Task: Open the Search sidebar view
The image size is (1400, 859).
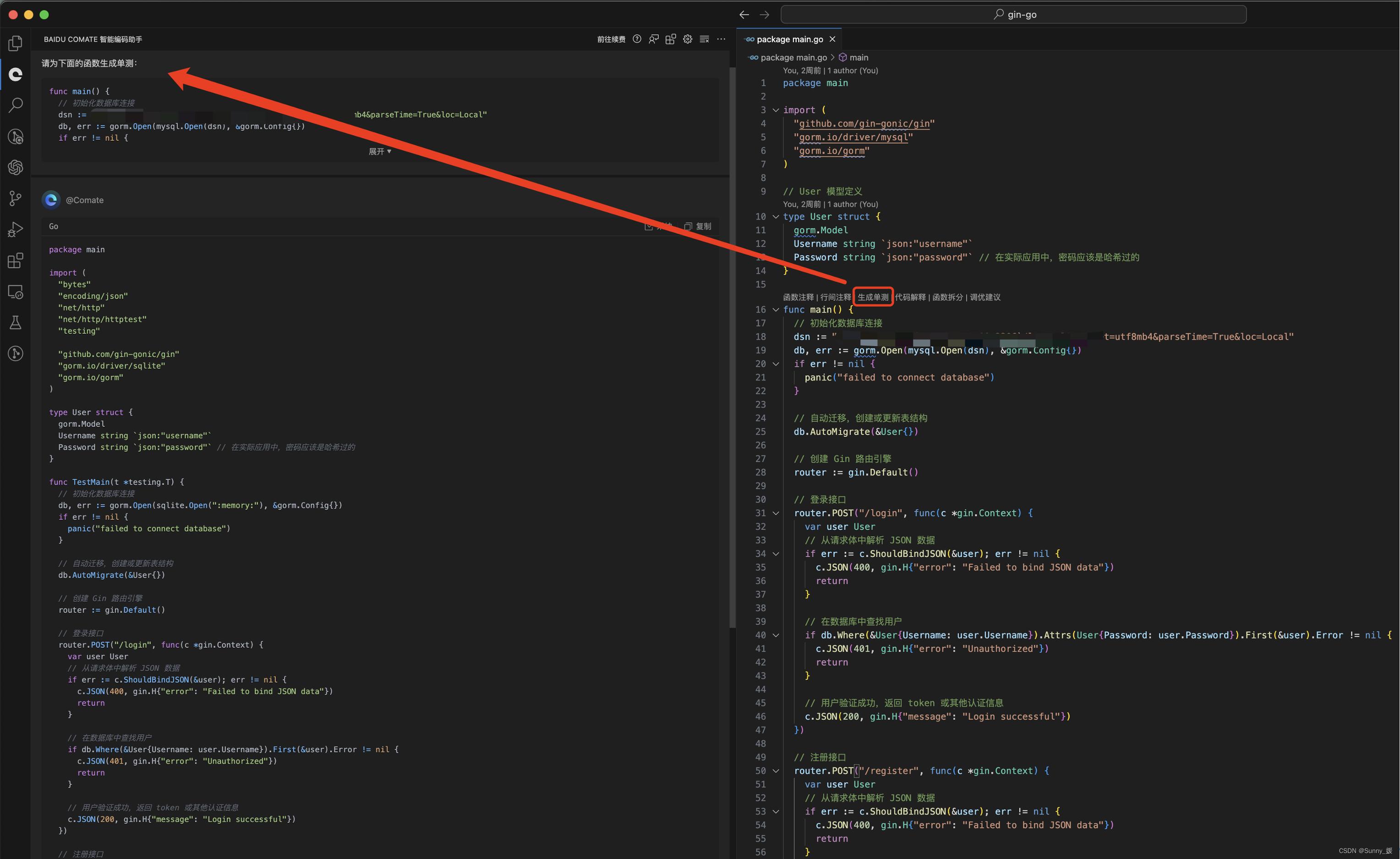Action: pyautogui.click(x=15, y=105)
